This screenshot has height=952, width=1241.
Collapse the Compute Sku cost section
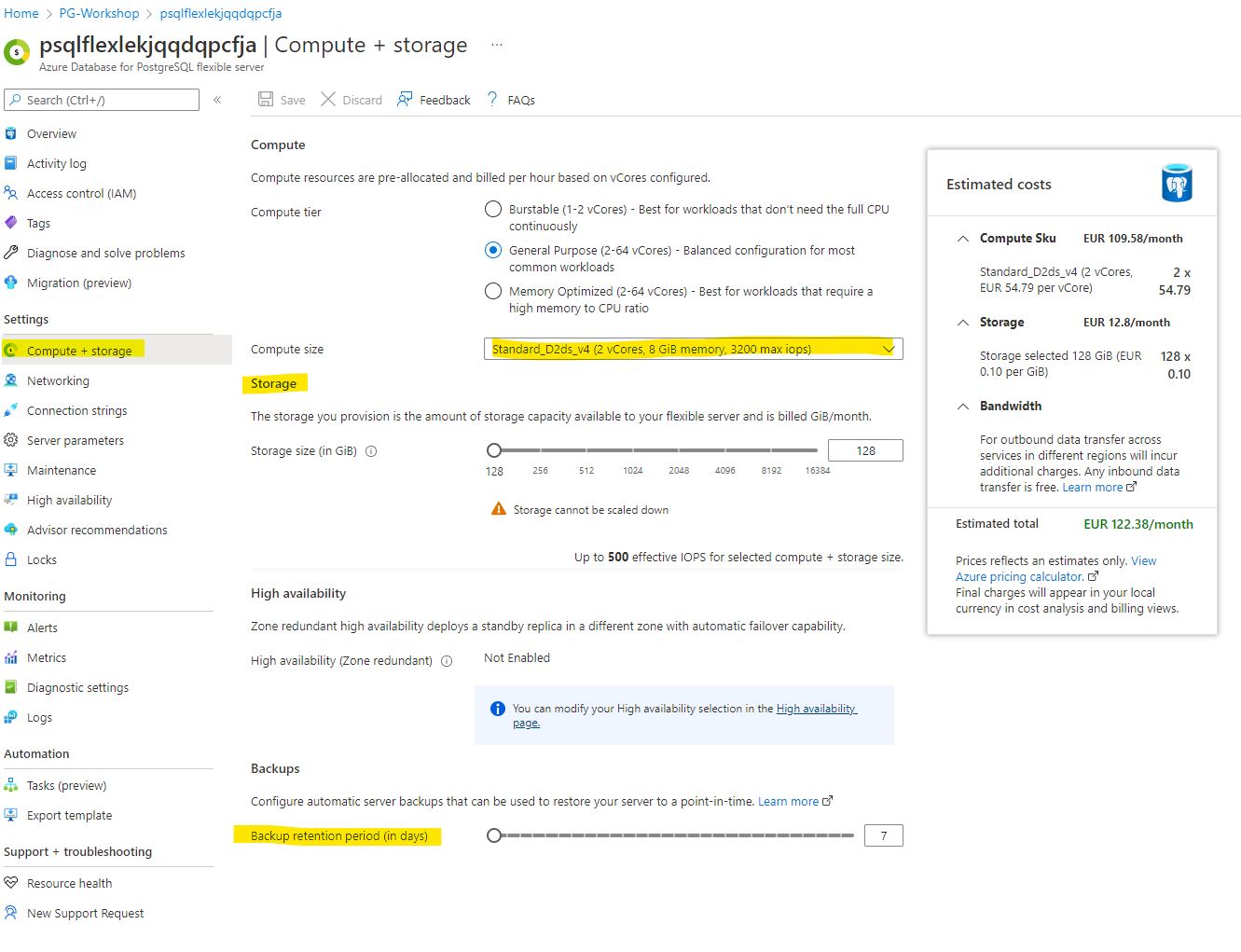click(x=963, y=239)
